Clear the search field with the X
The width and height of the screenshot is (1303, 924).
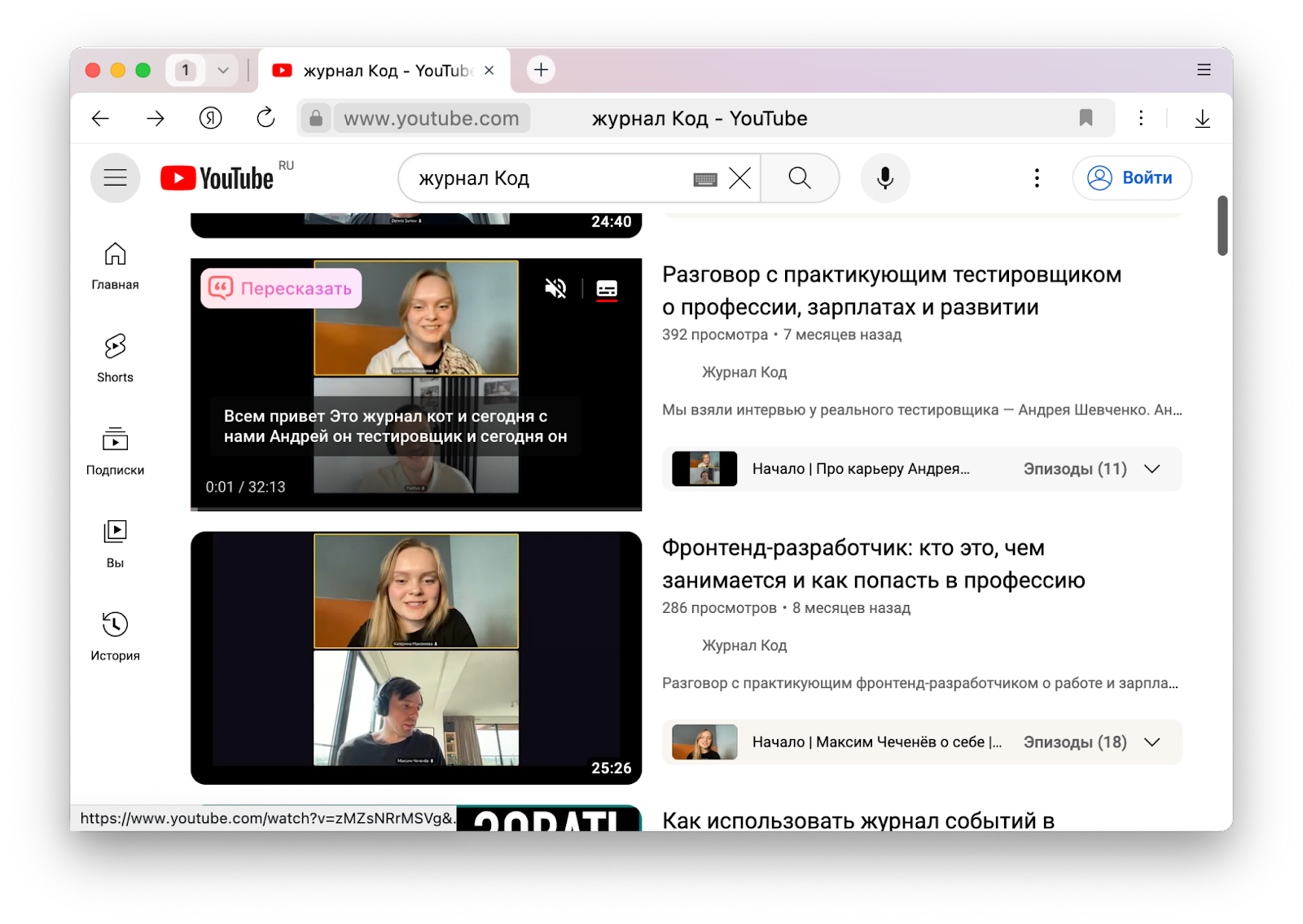pos(738,178)
